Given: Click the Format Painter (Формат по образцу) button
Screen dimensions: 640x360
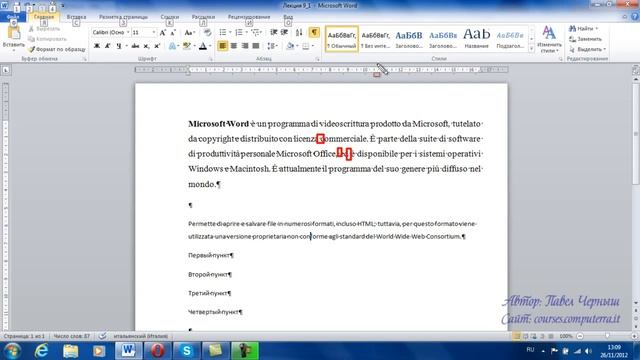Looking at the screenshot, I should [57, 49].
